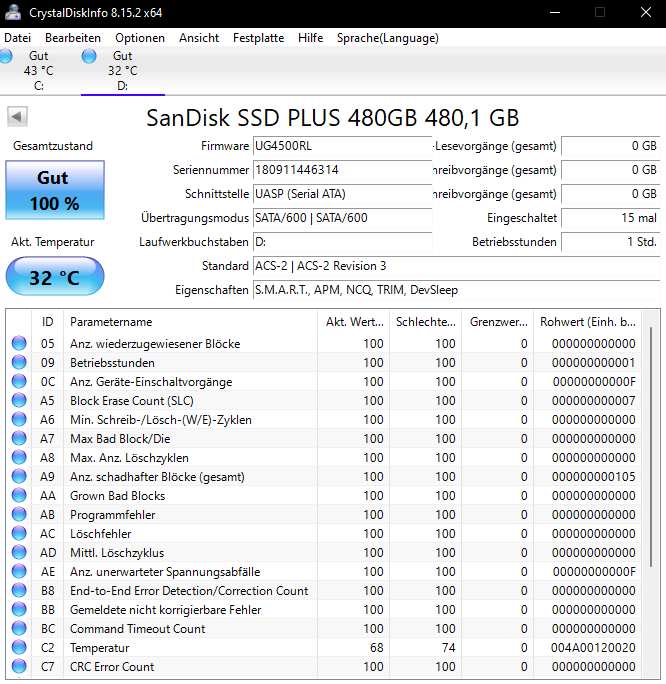Click the Standard field ACS-2 Revision 3
This screenshot has width=666, height=684.
click(457, 266)
